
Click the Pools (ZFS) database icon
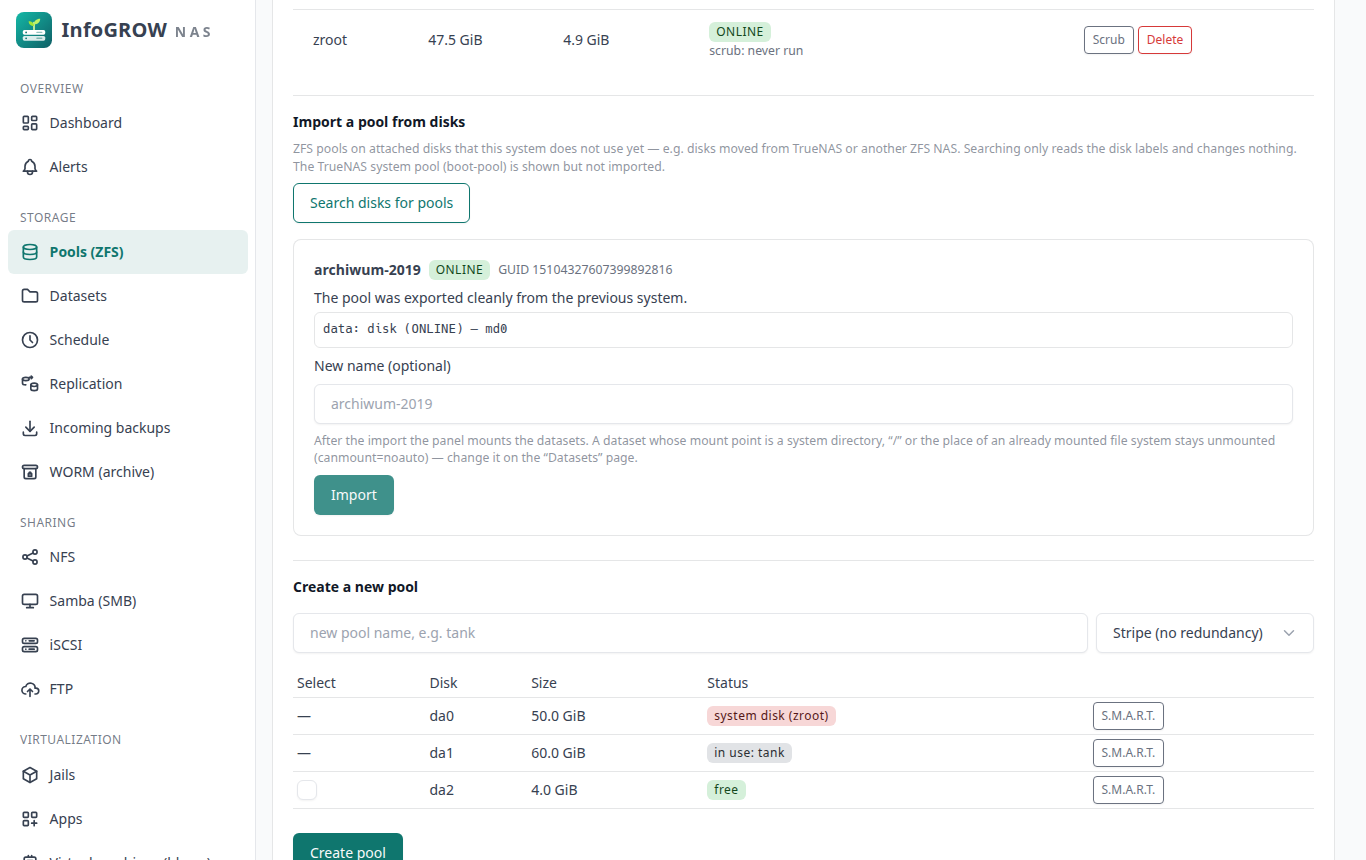coord(30,252)
